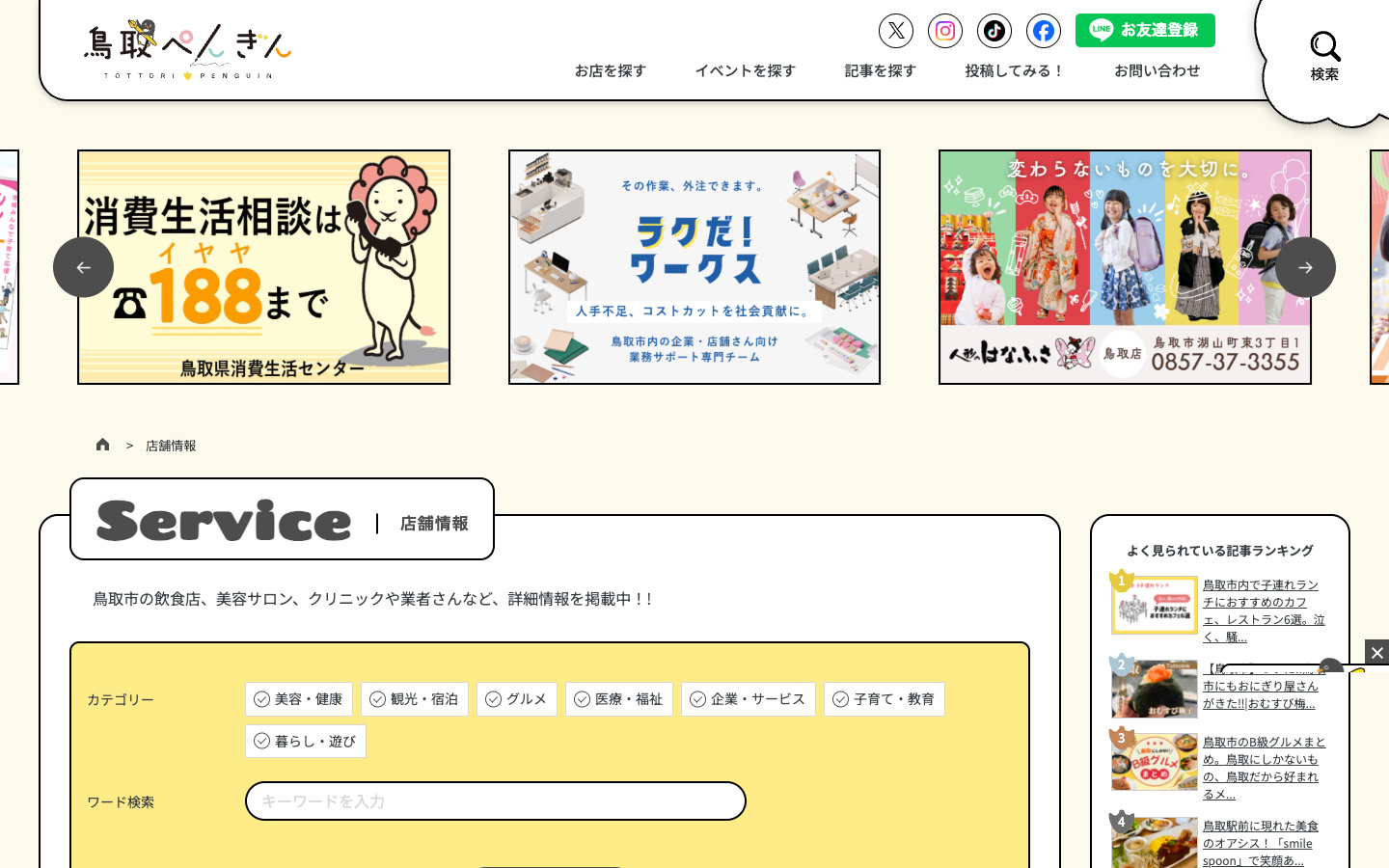
Task: Click the よく見られている記事ランキング heading
Action: [x=1220, y=551]
